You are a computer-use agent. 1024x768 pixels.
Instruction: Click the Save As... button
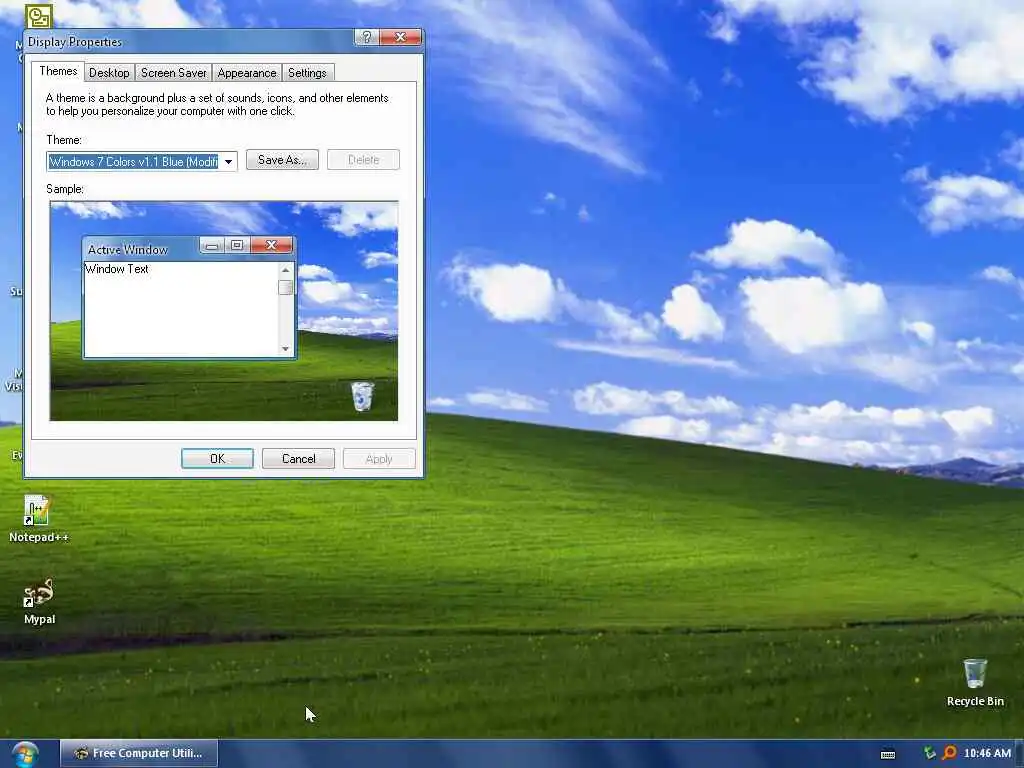282,160
